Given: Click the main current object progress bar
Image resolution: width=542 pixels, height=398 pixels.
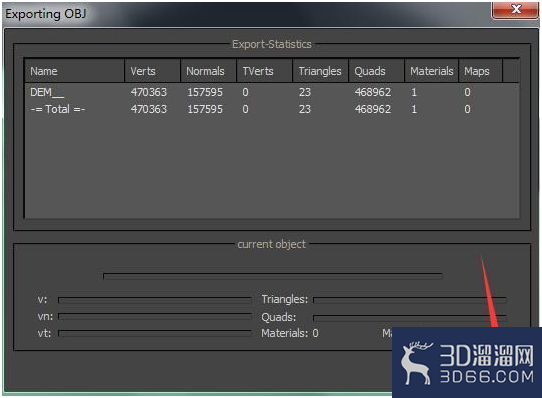Looking at the screenshot, I should pyautogui.click(x=273, y=276).
